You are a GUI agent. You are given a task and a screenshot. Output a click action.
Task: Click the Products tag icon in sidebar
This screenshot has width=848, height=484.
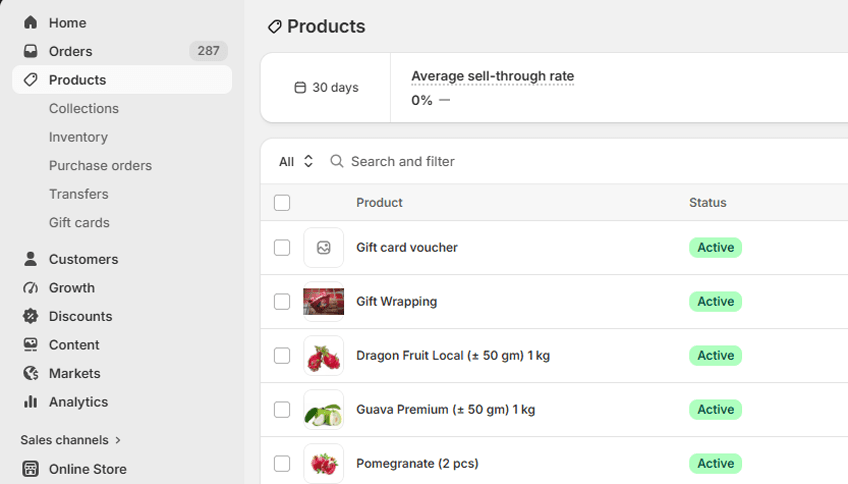[30, 79]
